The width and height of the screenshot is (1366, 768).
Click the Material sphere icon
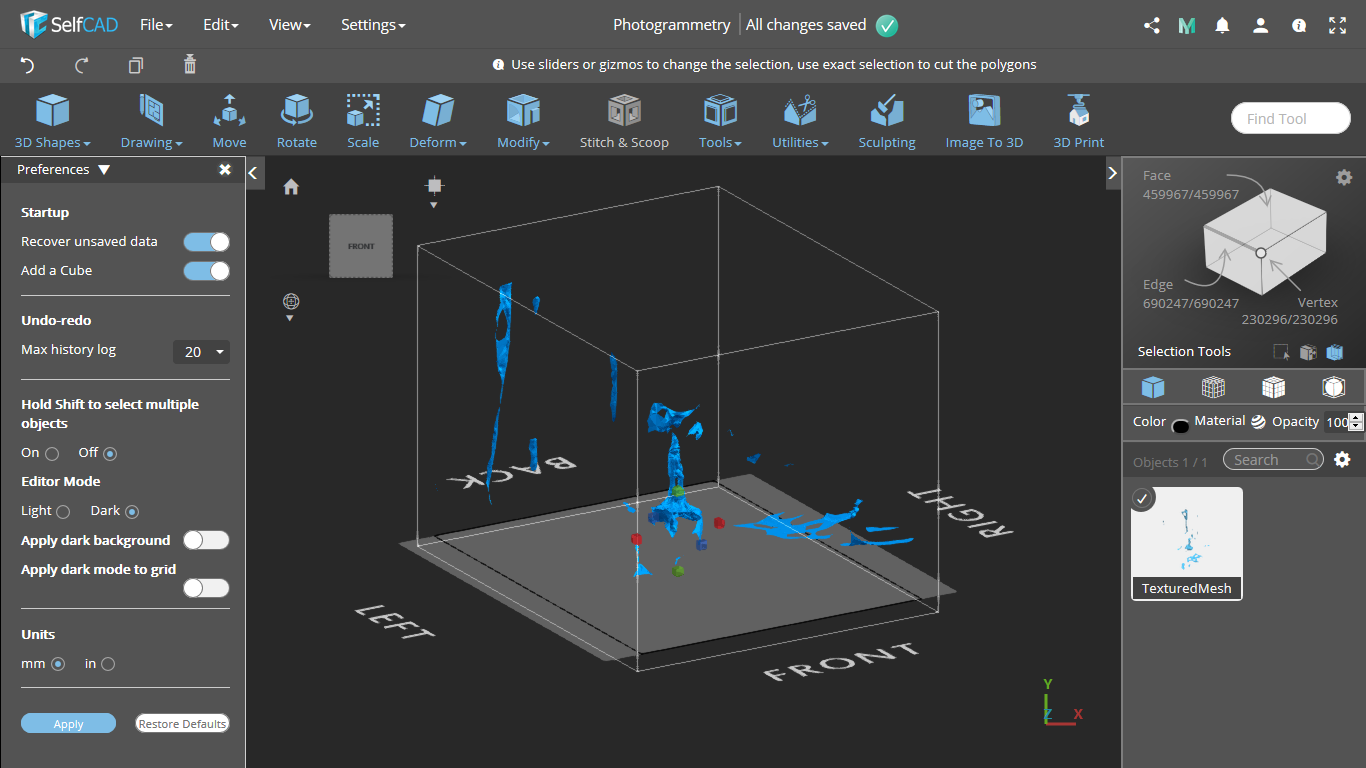click(x=1258, y=422)
